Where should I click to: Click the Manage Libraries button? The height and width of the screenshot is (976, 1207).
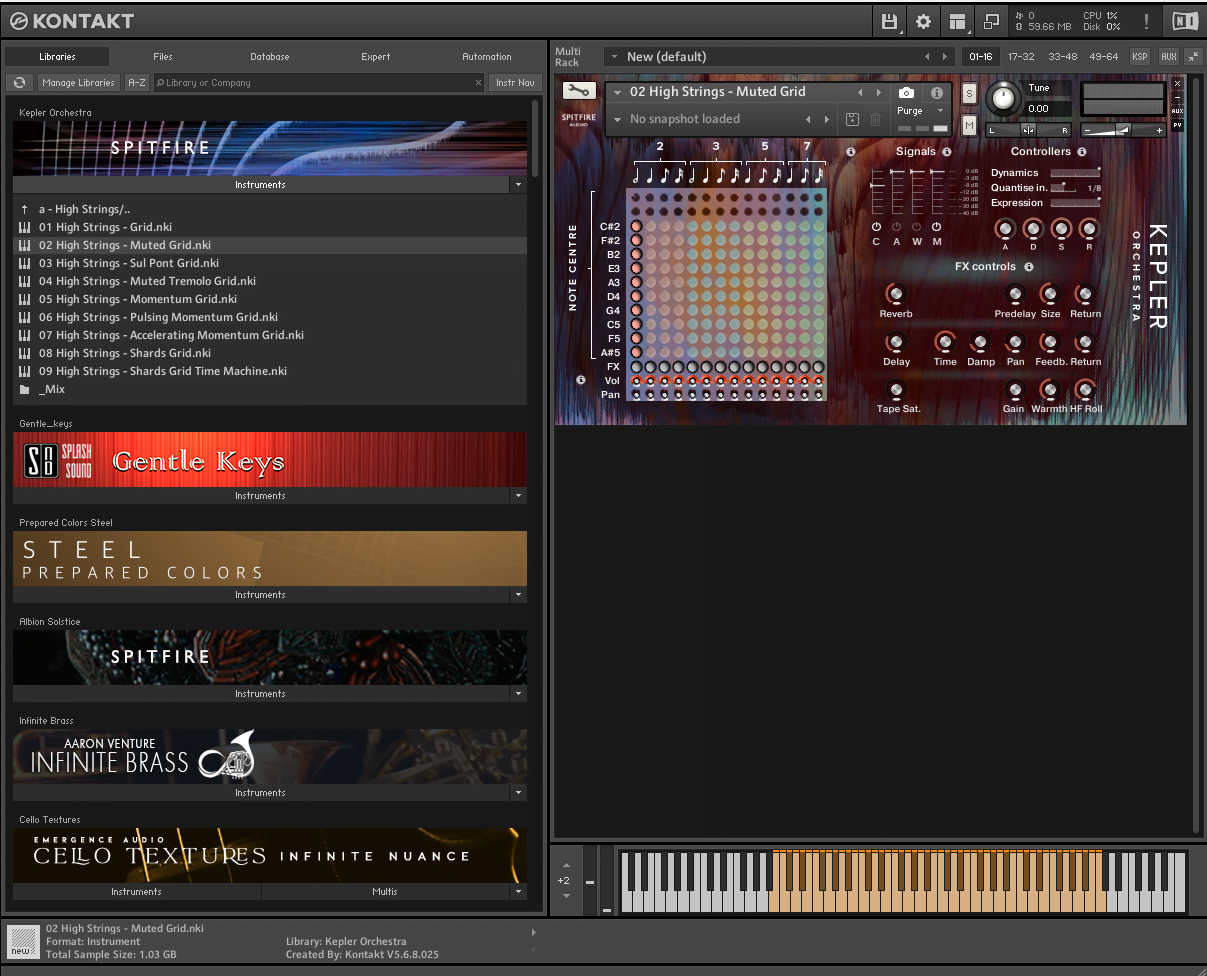click(78, 83)
